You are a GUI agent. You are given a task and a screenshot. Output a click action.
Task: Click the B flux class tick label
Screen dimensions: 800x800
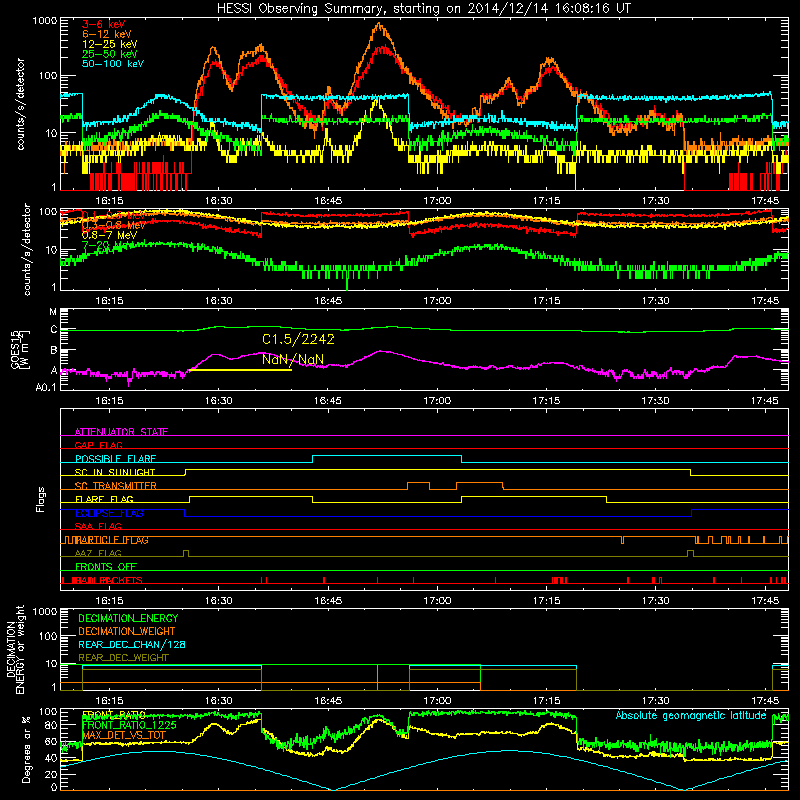[54, 351]
